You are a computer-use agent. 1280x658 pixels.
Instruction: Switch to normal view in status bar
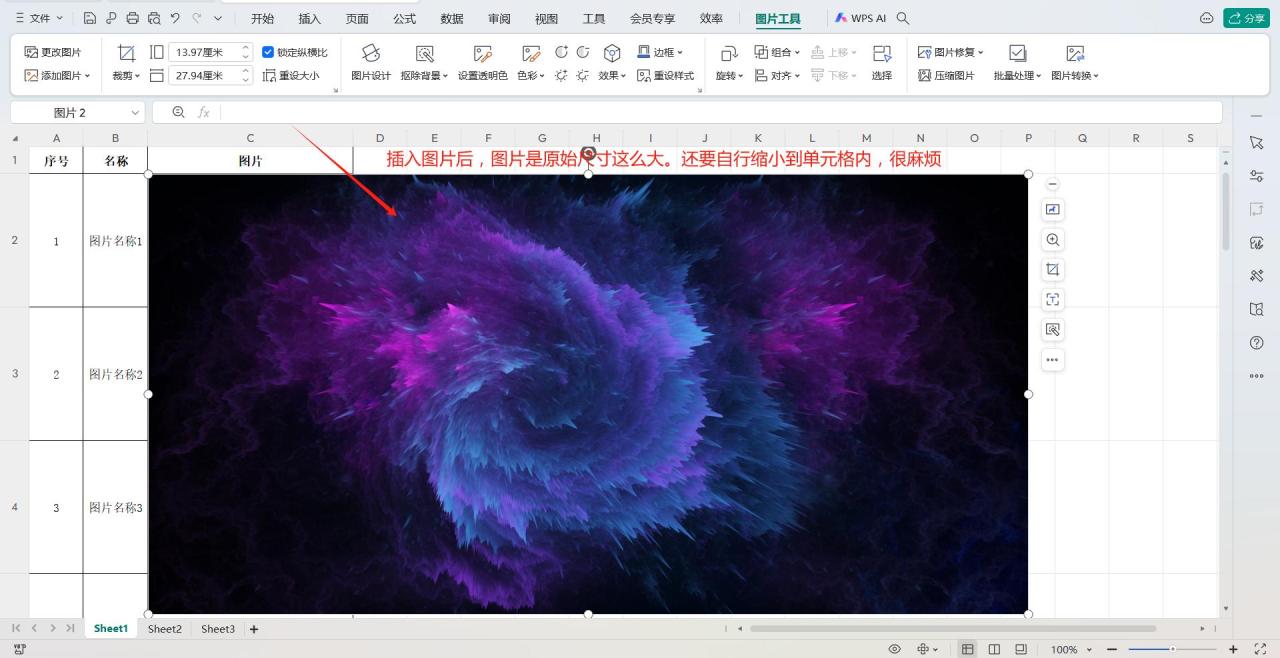pyautogui.click(x=968, y=649)
